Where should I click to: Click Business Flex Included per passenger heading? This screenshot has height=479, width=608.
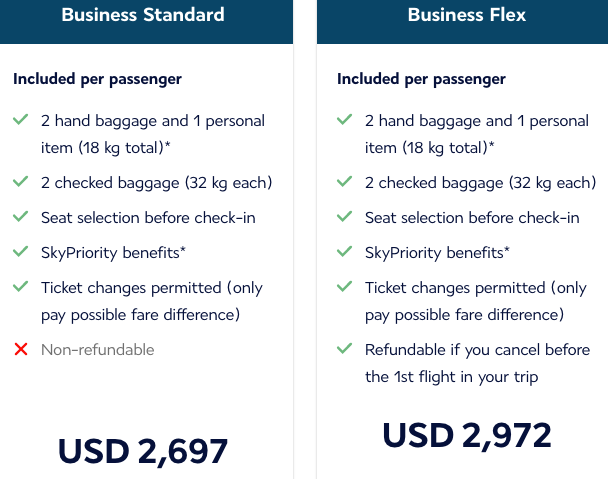coord(421,79)
